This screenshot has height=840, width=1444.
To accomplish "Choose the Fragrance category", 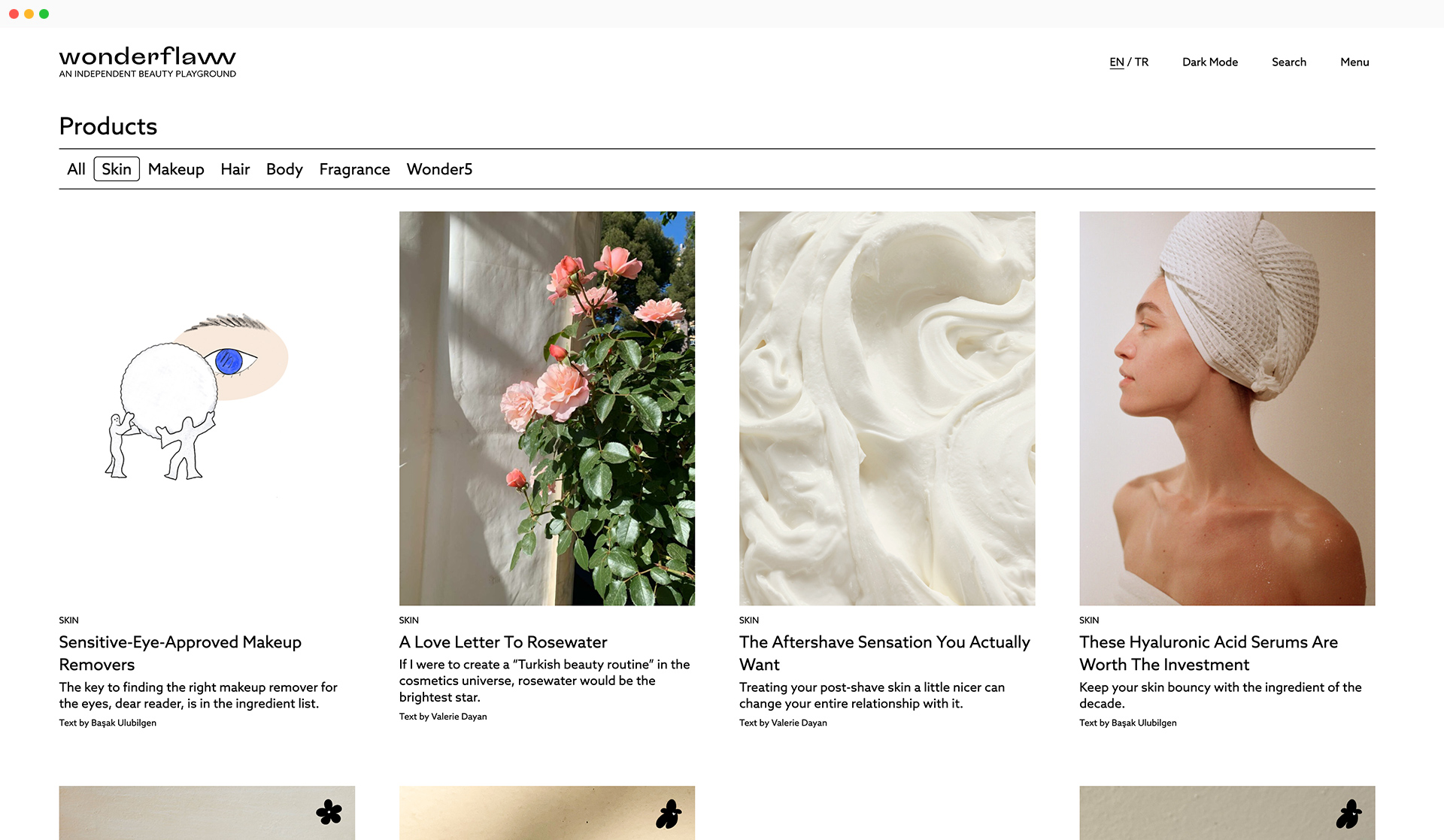I will pyautogui.click(x=354, y=169).
